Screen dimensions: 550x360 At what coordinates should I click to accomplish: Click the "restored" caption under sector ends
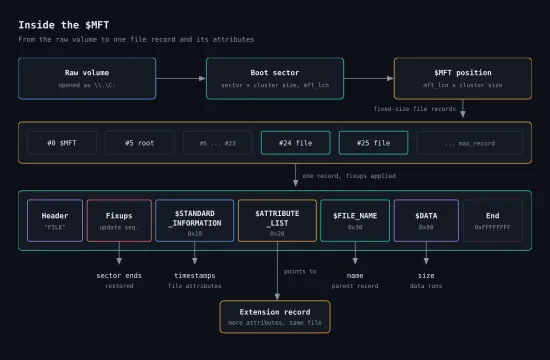pyautogui.click(x=119, y=286)
